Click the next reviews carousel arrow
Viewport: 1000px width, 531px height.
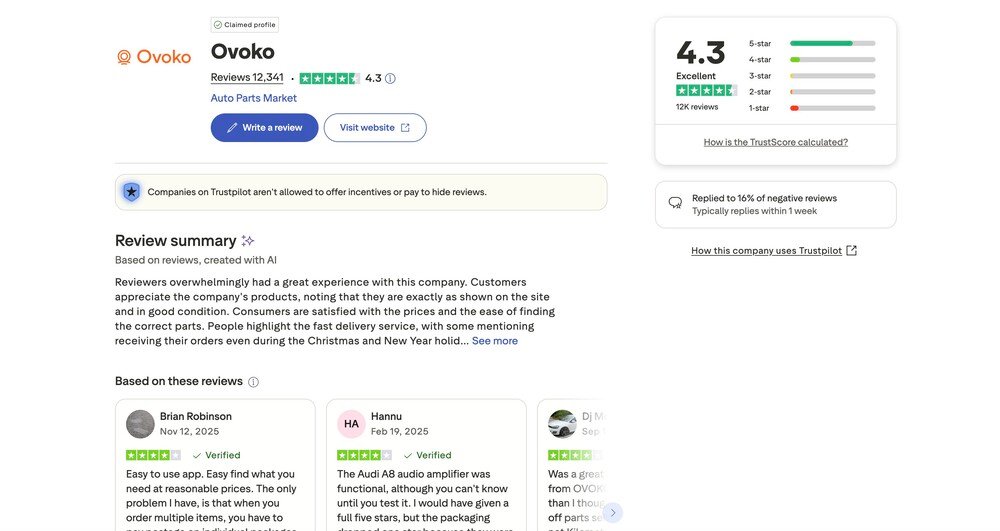tap(613, 513)
